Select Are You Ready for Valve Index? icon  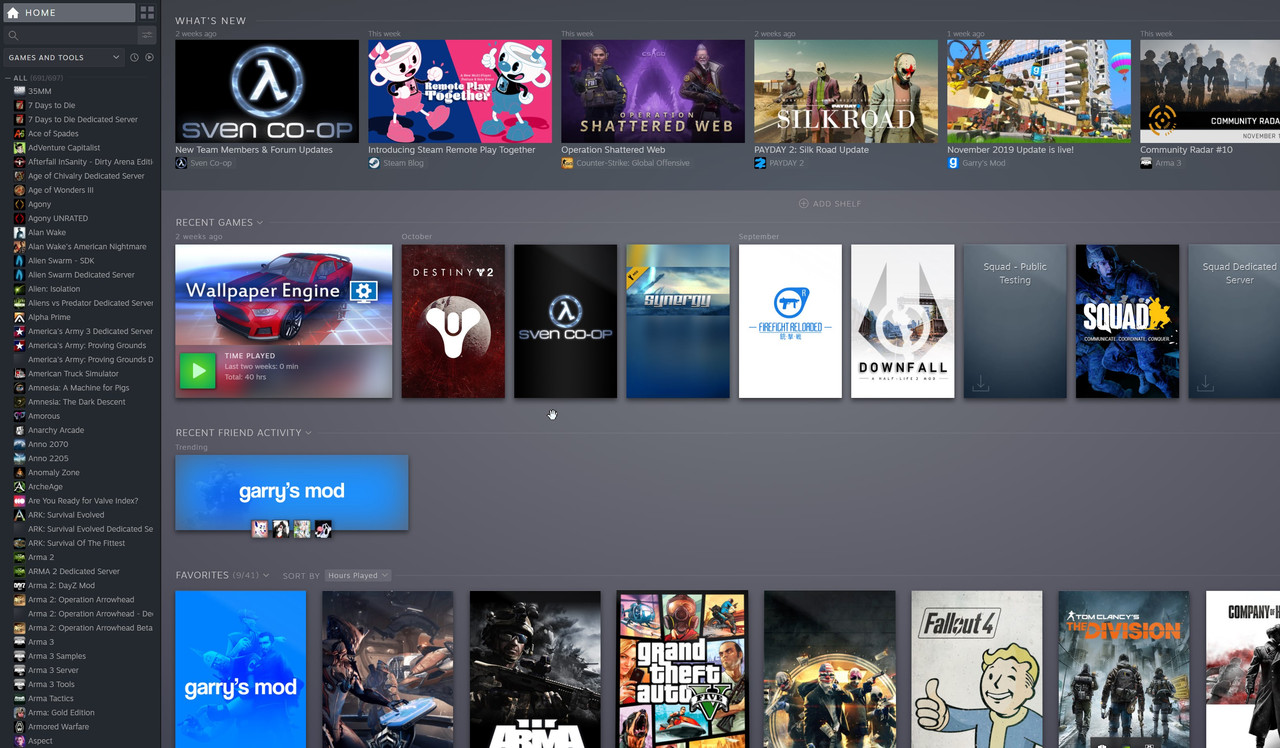pyautogui.click(x=19, y=500)
